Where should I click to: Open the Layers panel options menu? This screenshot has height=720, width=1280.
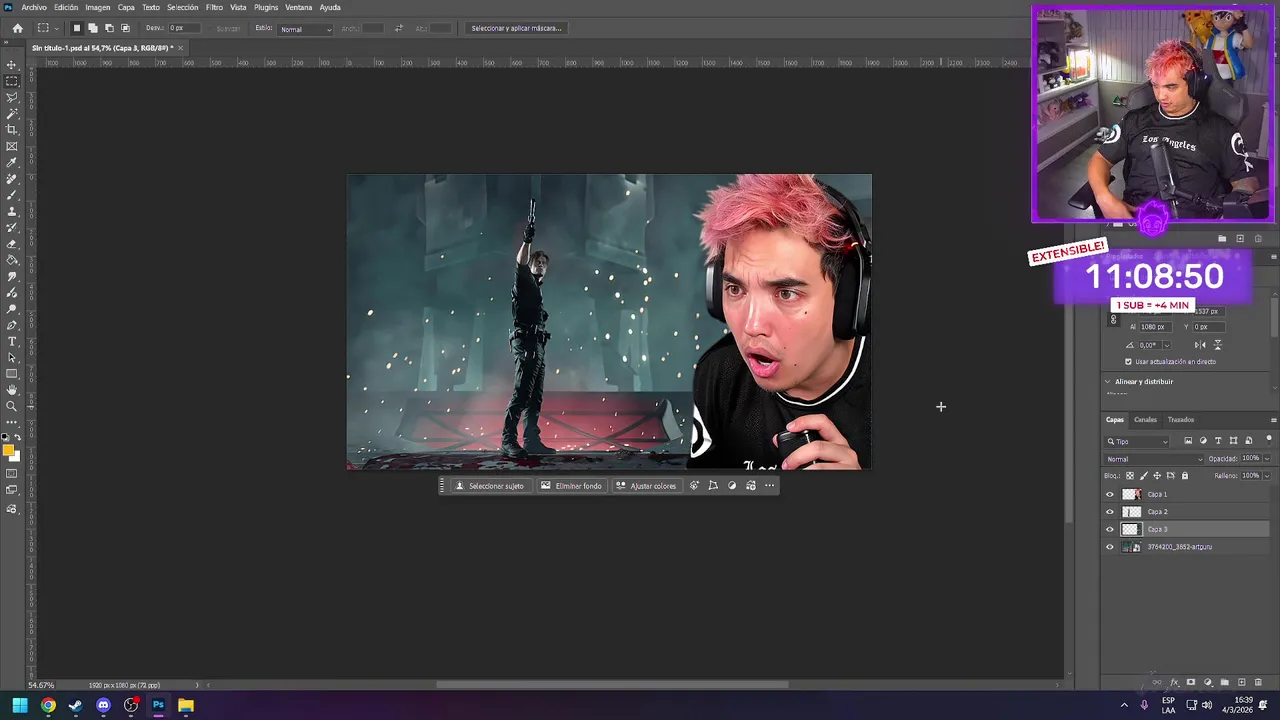click(1273, 420)
